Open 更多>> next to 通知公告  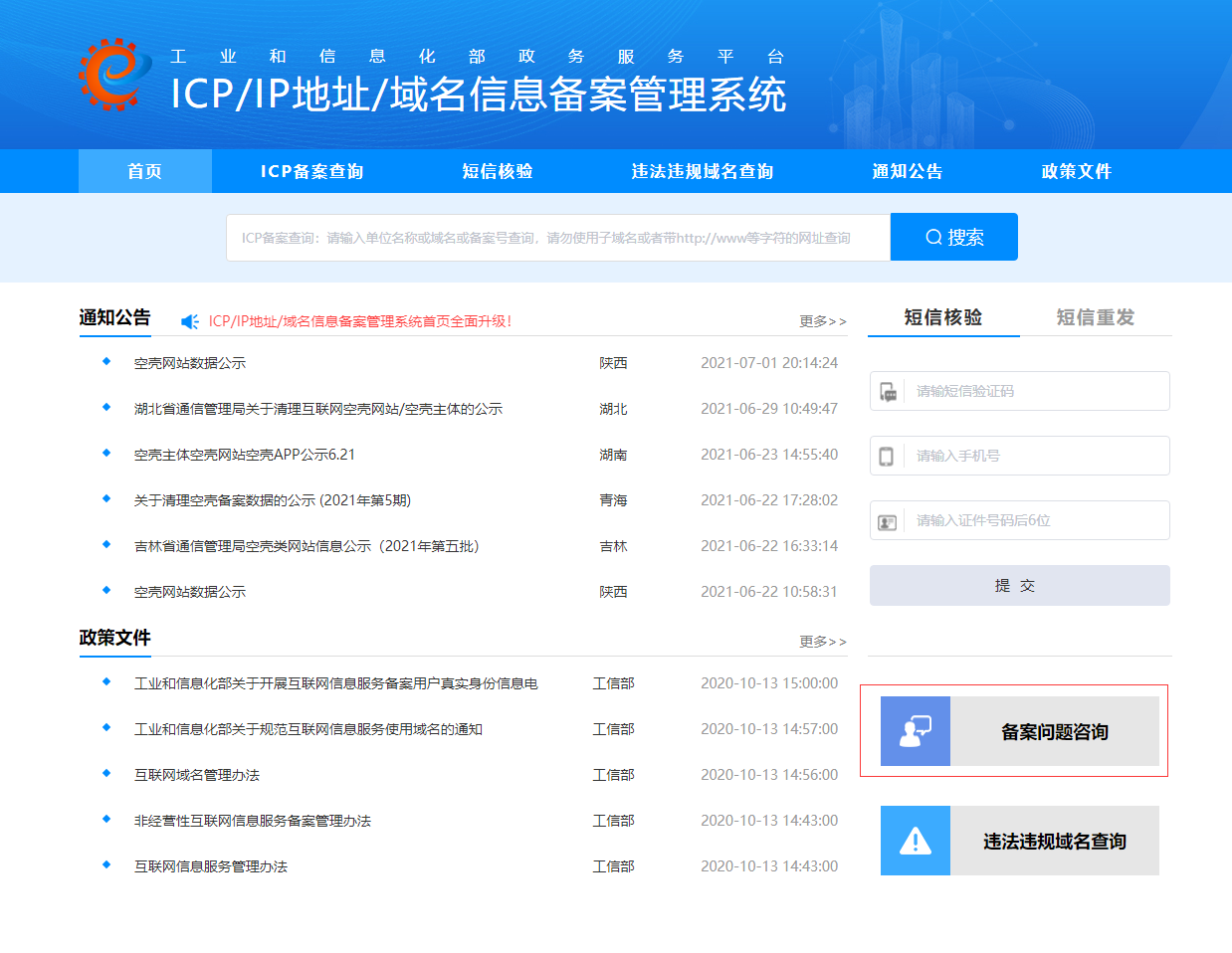point(822,320)
